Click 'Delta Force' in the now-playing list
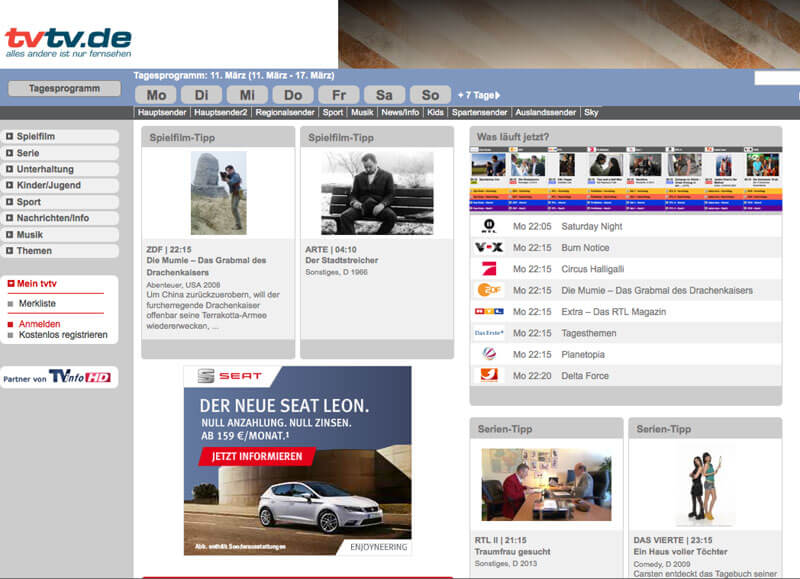Viewport: 800px width, 579px height. 585,375
